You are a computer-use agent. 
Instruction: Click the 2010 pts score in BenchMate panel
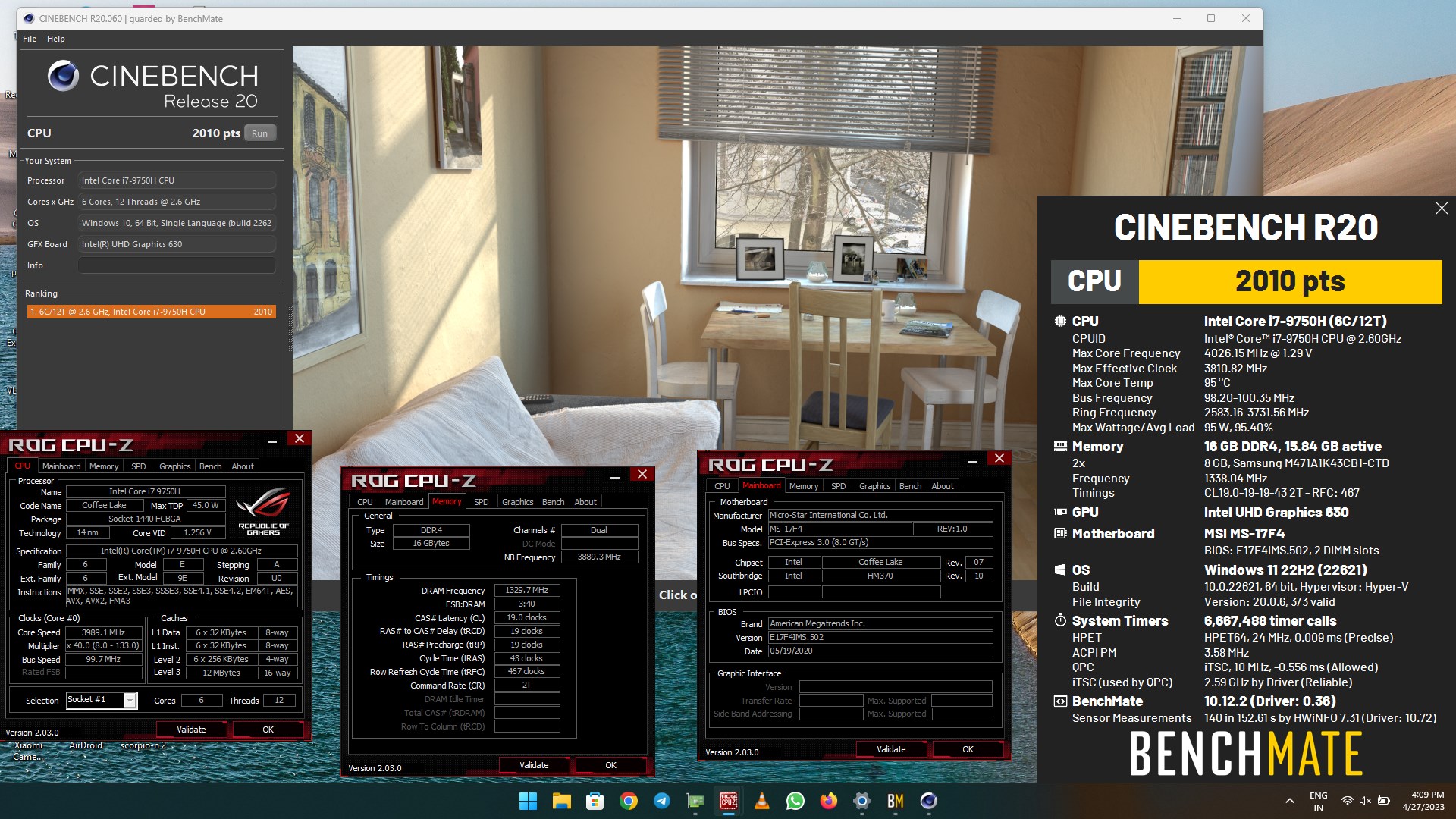(x=1290, y=281)
